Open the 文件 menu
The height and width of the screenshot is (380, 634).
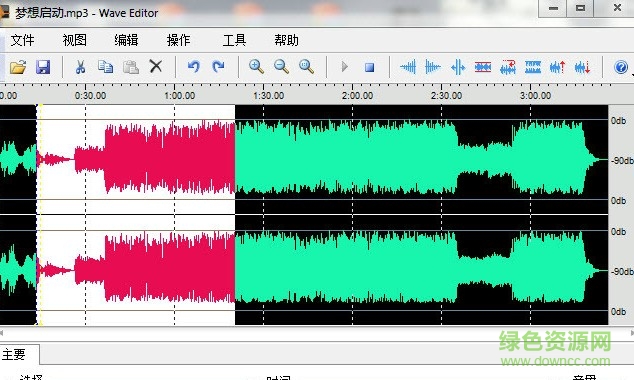coord(22,40)
